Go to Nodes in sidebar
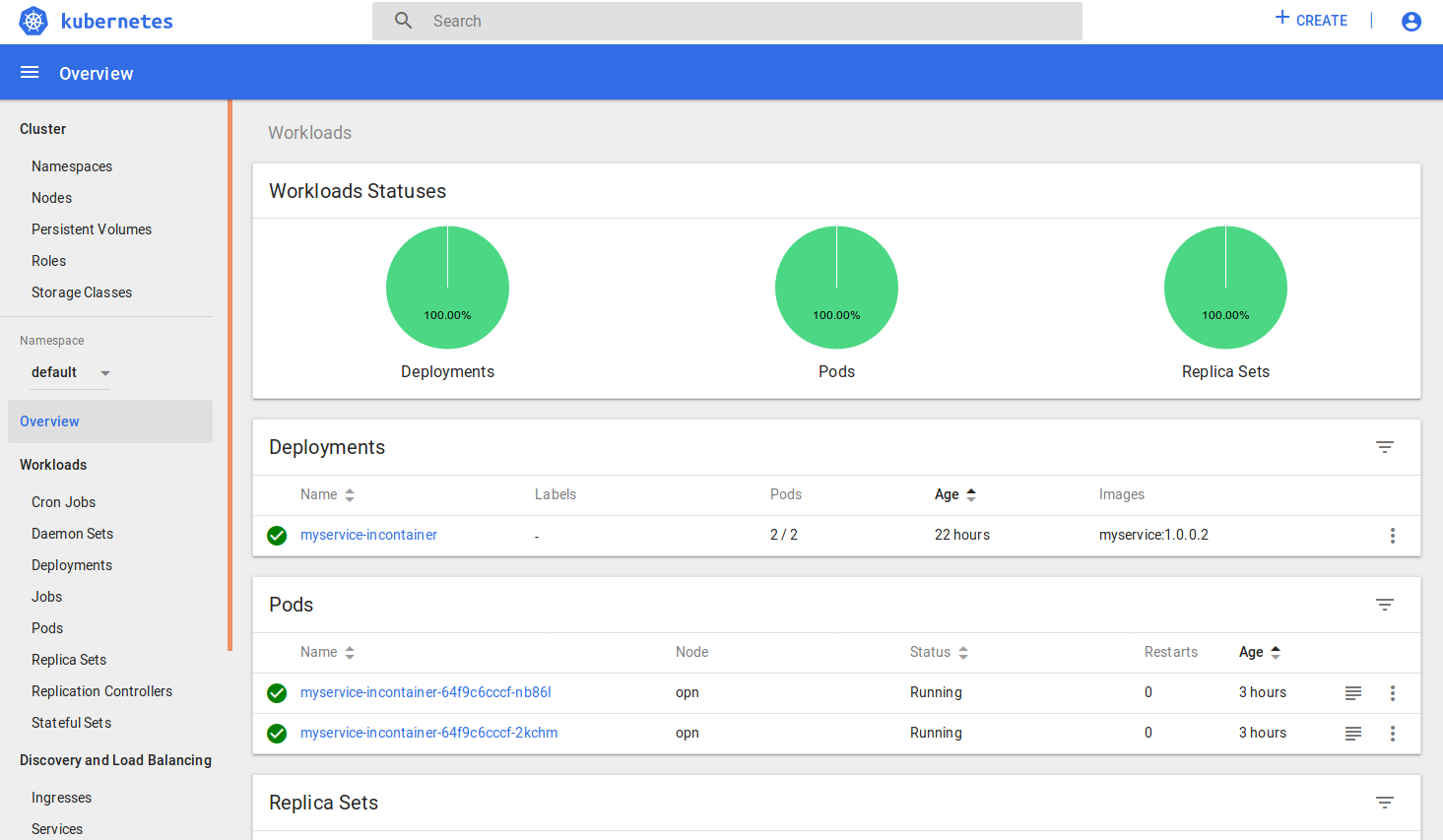The height and width of the screenshot is (840, 1443). 51,198
